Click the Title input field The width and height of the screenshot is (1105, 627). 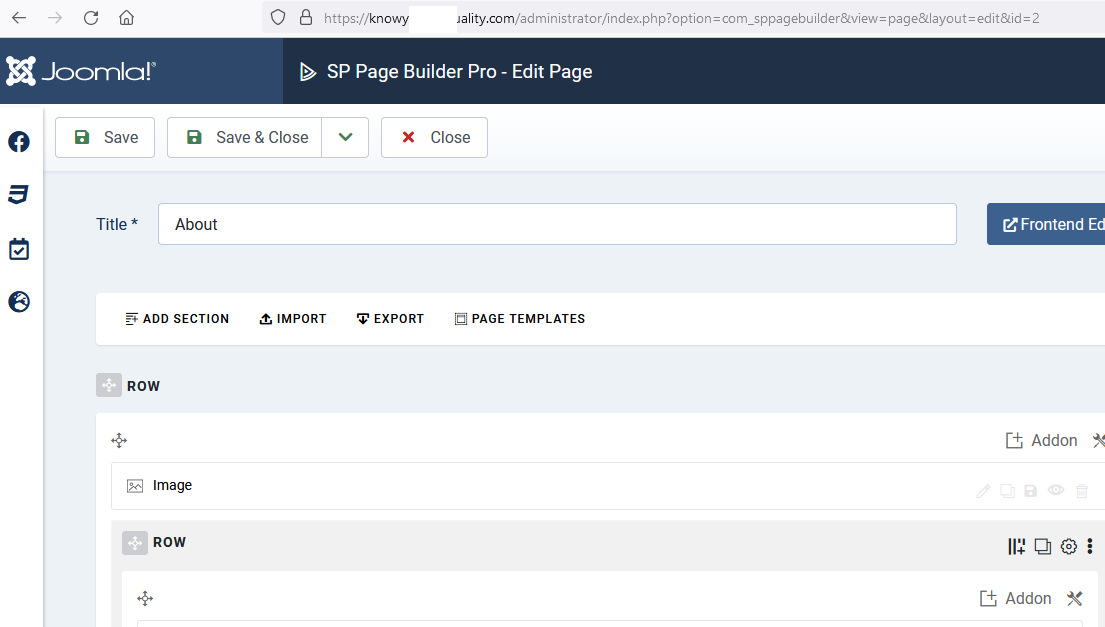pos(557,224)
